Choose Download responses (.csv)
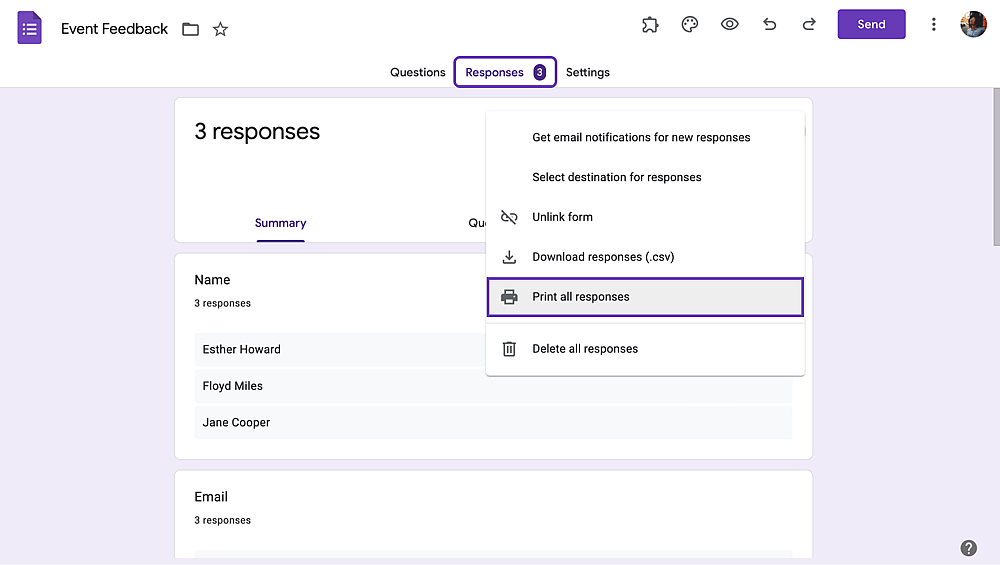1000x565 pixels. point(645,257)
